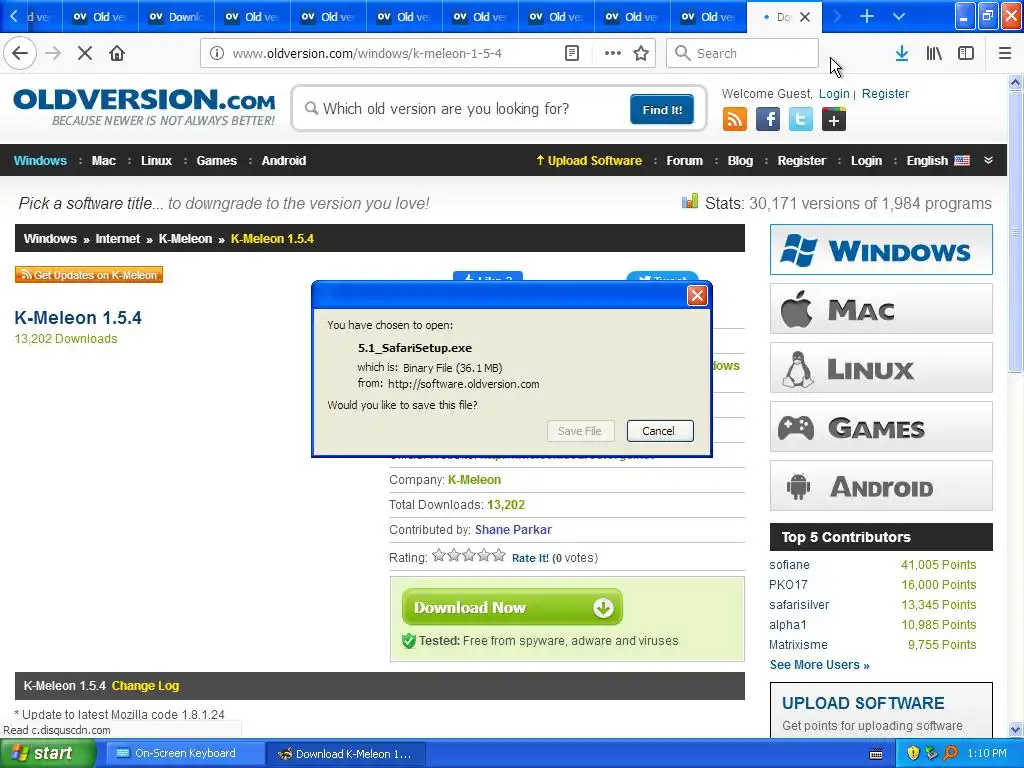Select Android in the nav bar

pyautogui.click(x=283, y=161)
